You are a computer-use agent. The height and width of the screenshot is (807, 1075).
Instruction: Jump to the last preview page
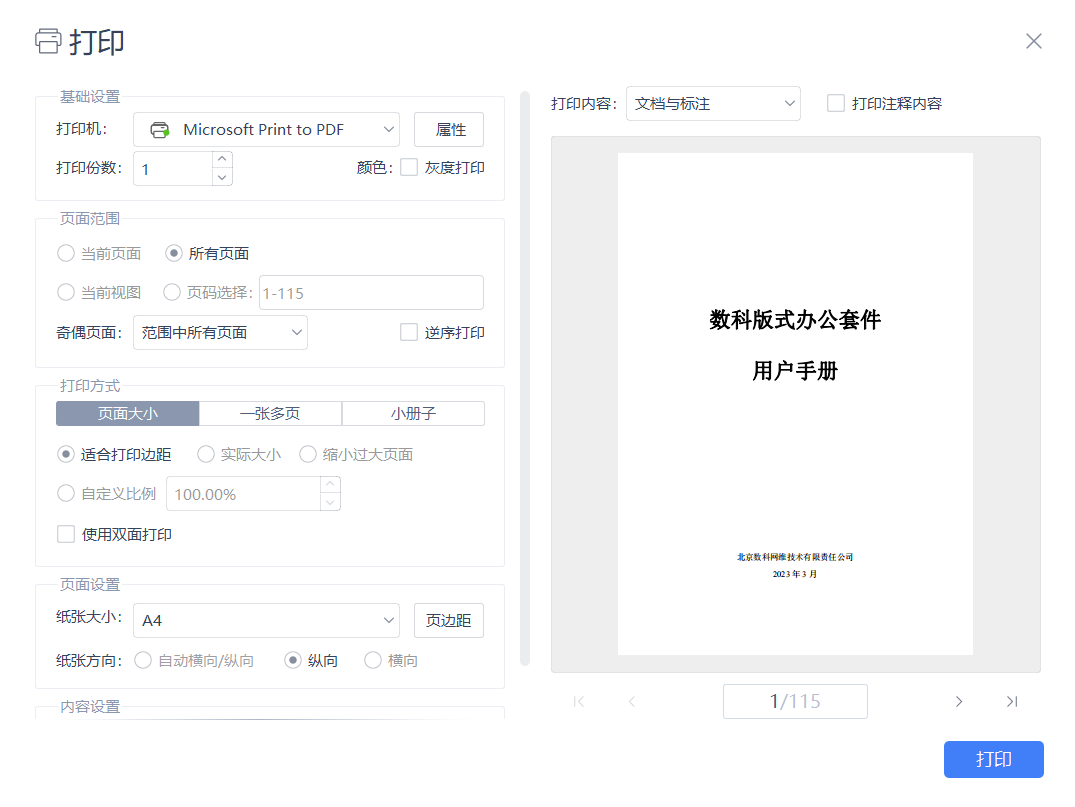(x=1012, y=702)
